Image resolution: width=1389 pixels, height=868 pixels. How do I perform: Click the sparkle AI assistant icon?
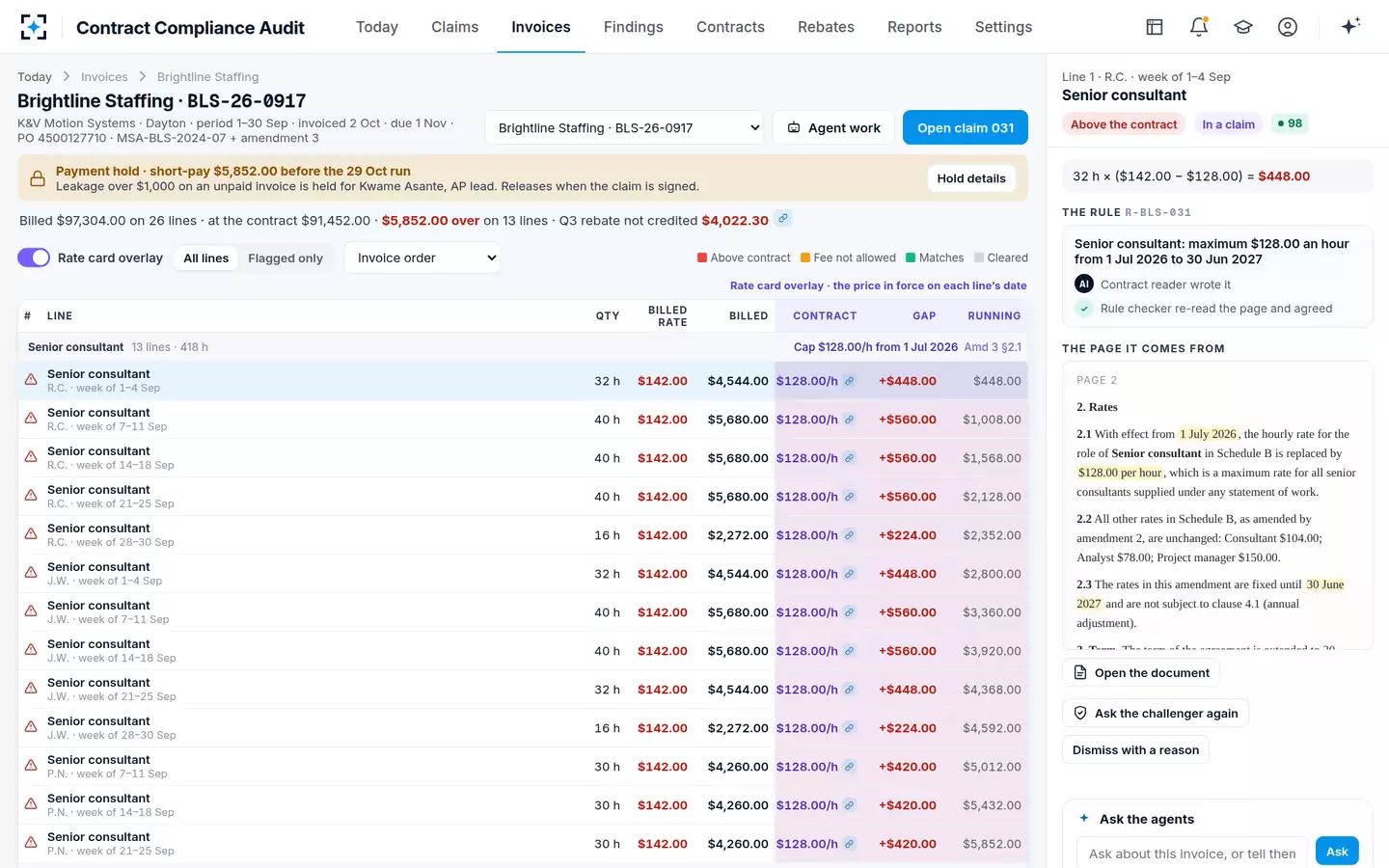(x=1350, y=26)
